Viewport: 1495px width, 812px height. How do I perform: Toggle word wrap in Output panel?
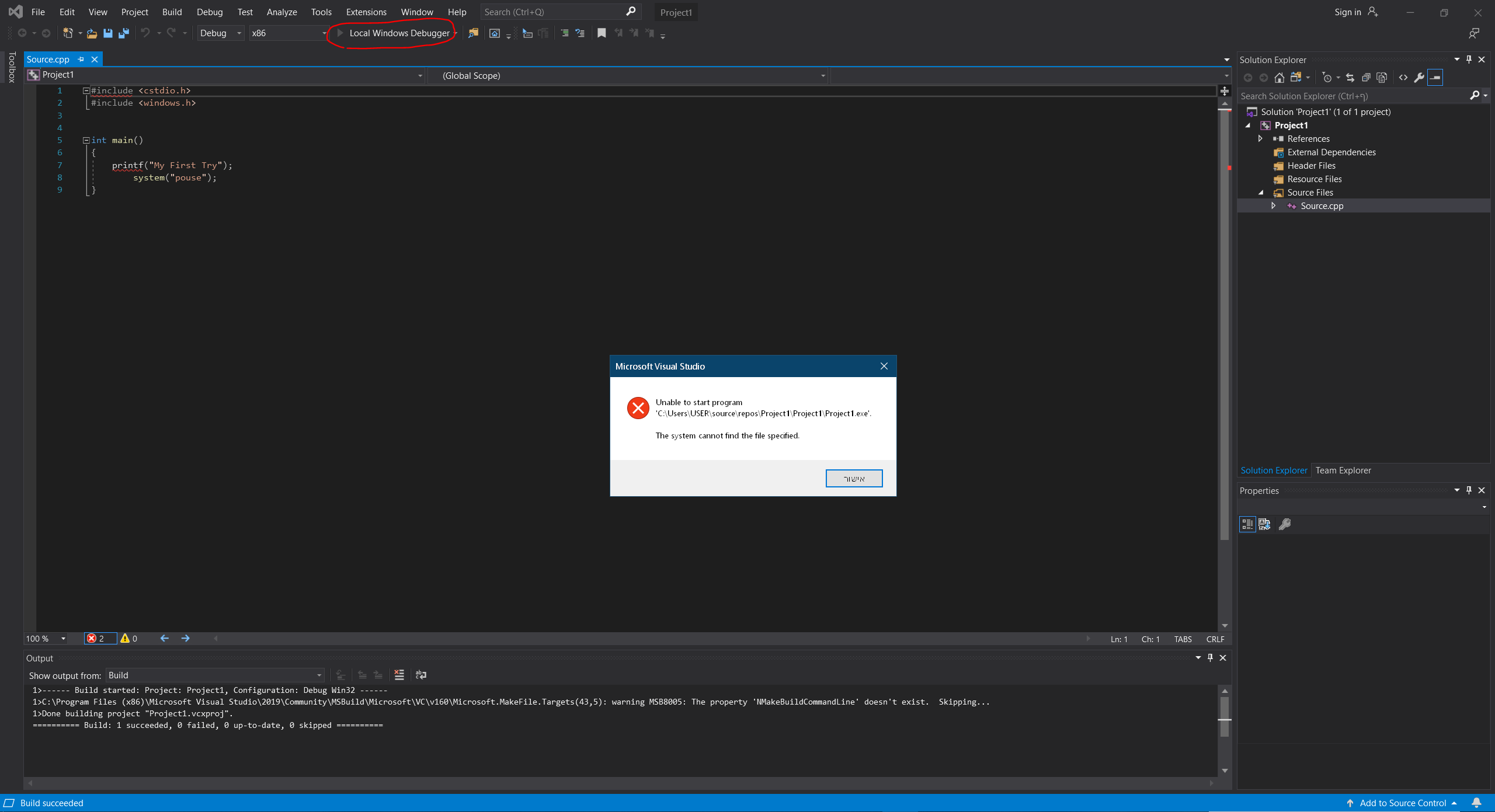[421, 675]
